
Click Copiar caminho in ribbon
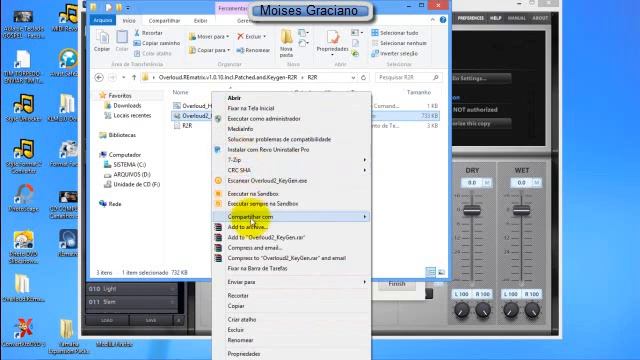[157, 43]
